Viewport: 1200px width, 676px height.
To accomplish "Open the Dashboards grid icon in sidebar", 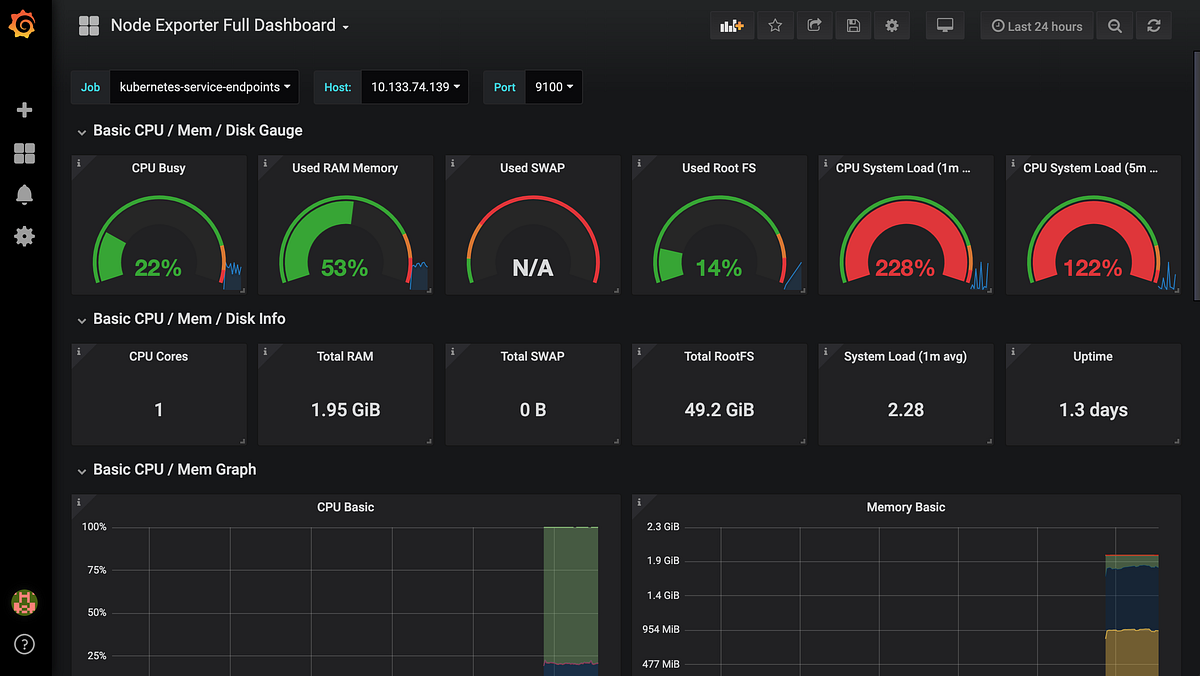I will [25, 153].
